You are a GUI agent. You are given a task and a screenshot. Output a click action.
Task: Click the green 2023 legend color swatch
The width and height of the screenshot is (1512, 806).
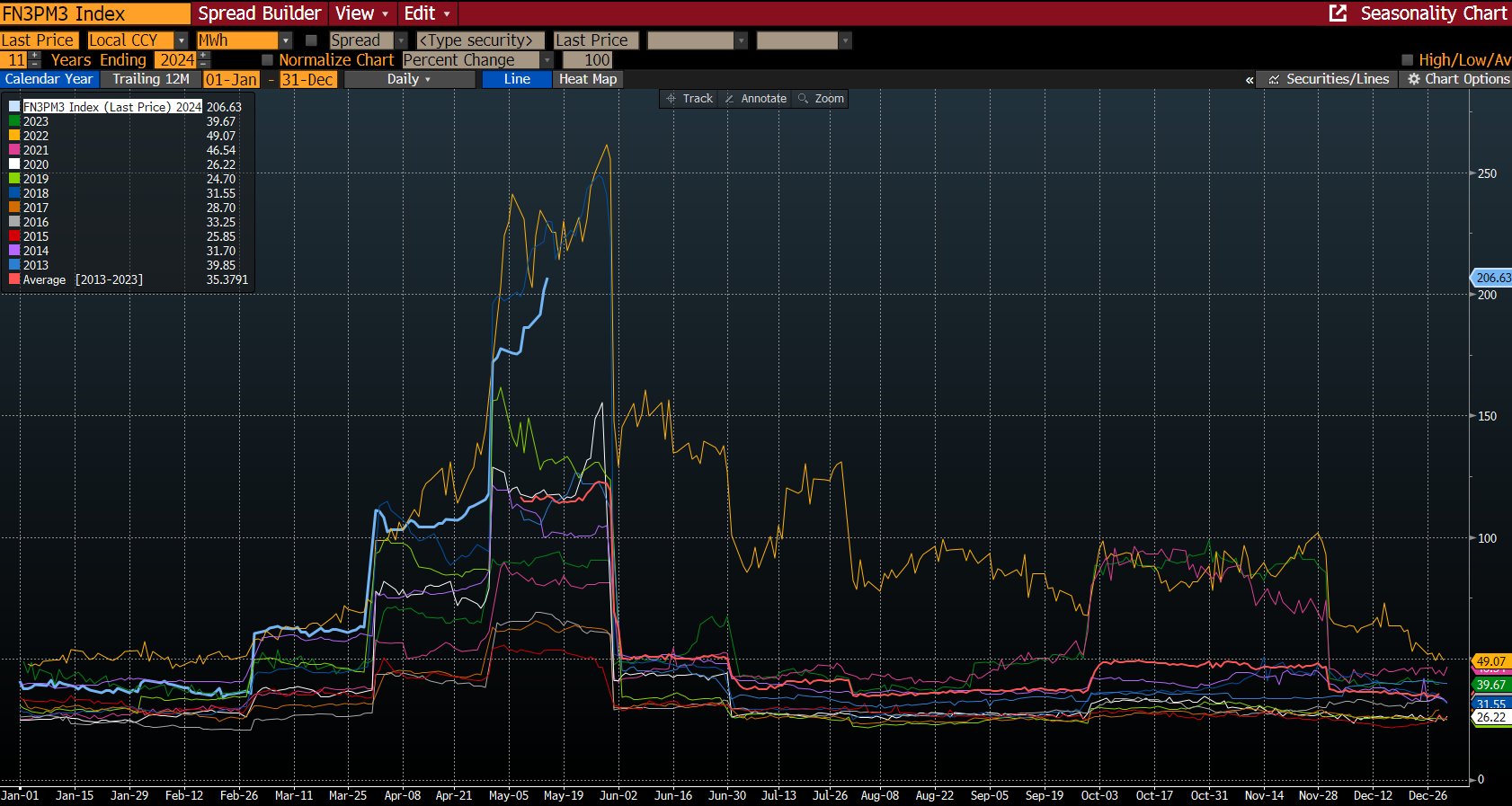(x=14, y=121)
